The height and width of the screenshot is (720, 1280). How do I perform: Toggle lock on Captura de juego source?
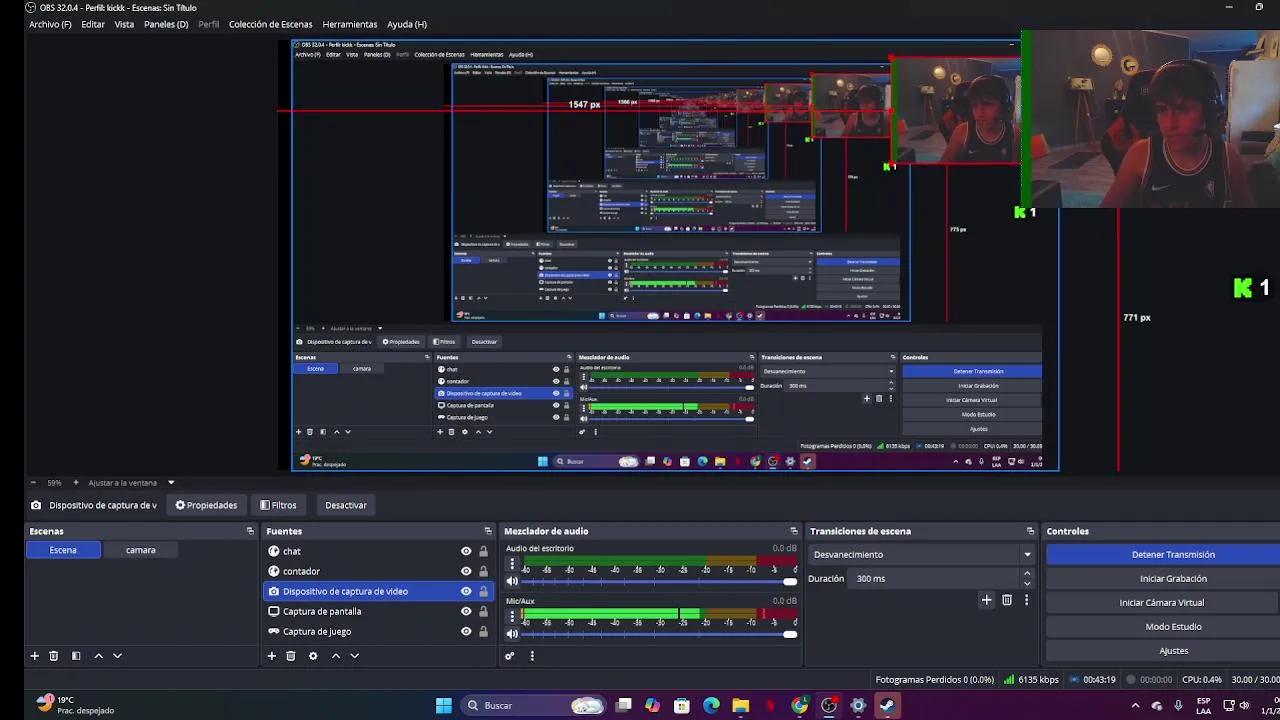(x=484, y=631)
